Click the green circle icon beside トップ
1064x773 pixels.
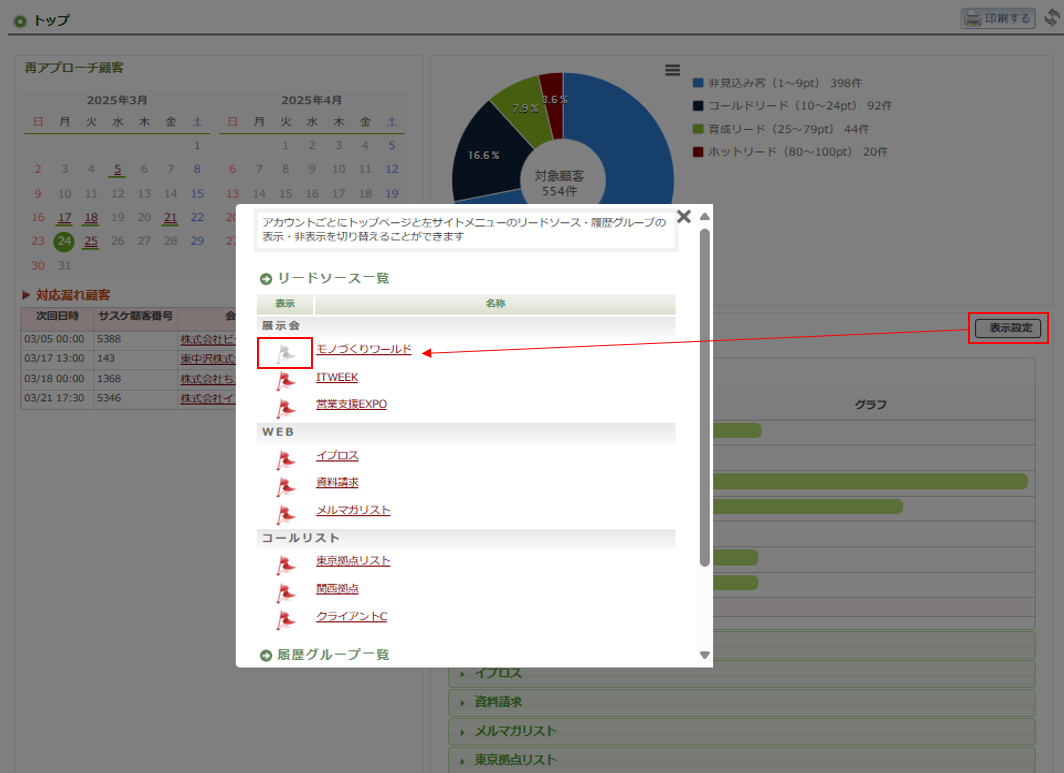tap(20, 21)
